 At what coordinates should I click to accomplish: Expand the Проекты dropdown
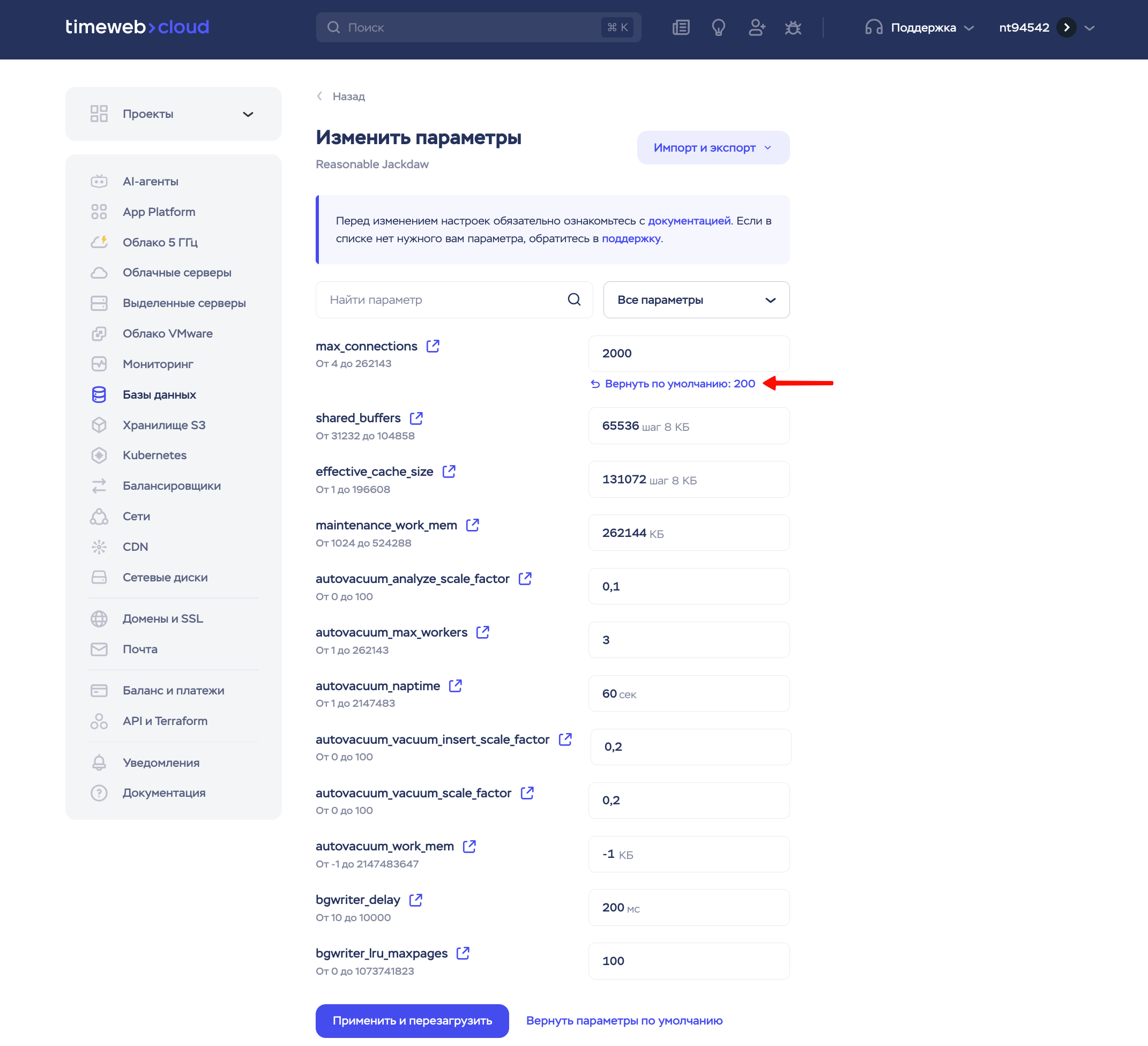[x=173, y=114]
